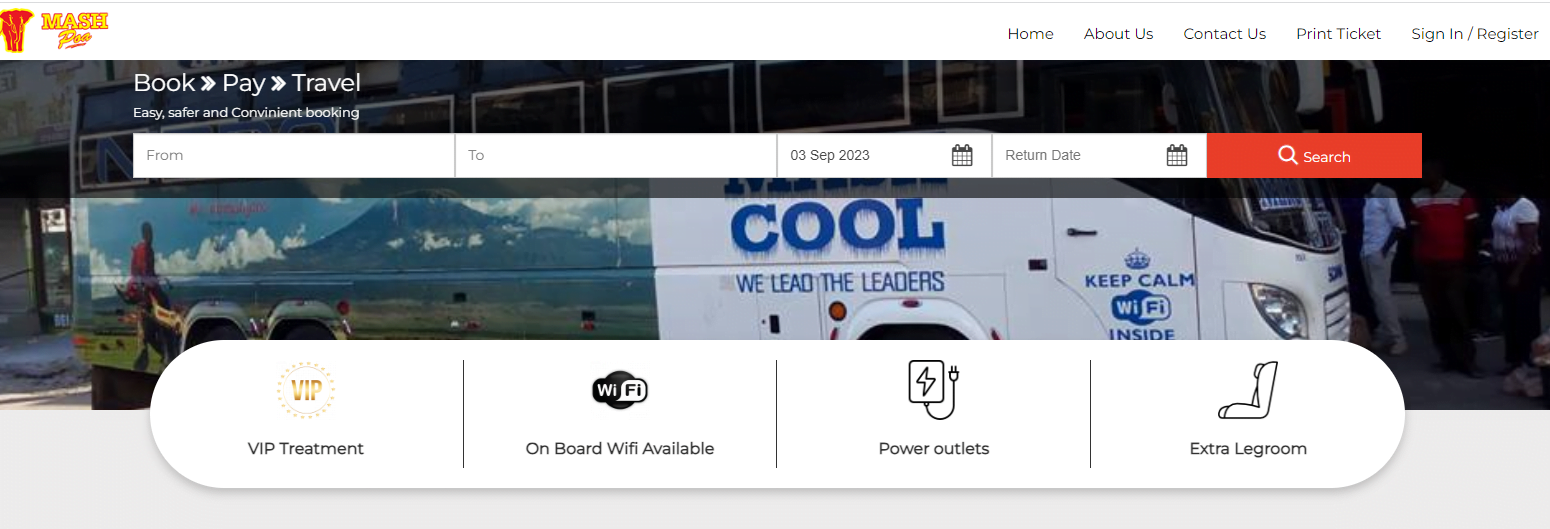Click the extra legroom seat icon
This screenshot has height=529, width=1550.
tap(1248, 390)
